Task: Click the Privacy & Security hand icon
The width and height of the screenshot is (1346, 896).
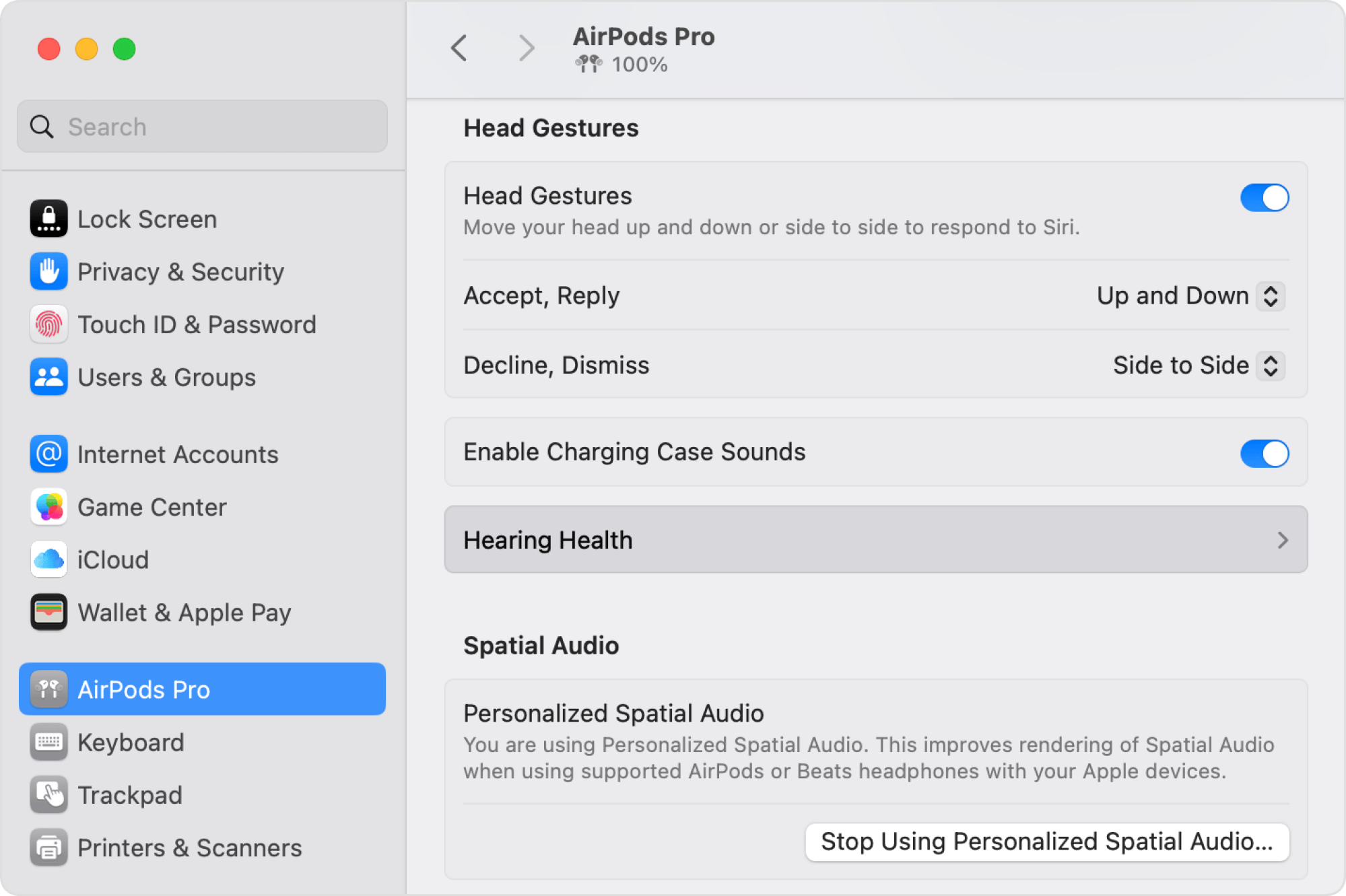Action: (x=48, y=271)
